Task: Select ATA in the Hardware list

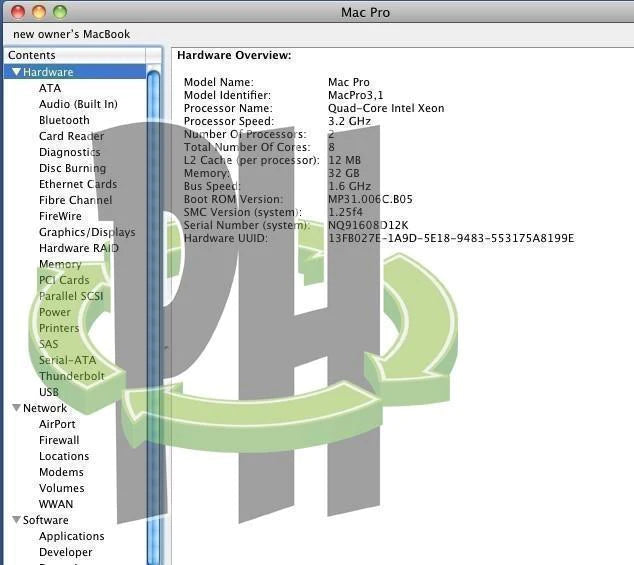Action: 50,88
